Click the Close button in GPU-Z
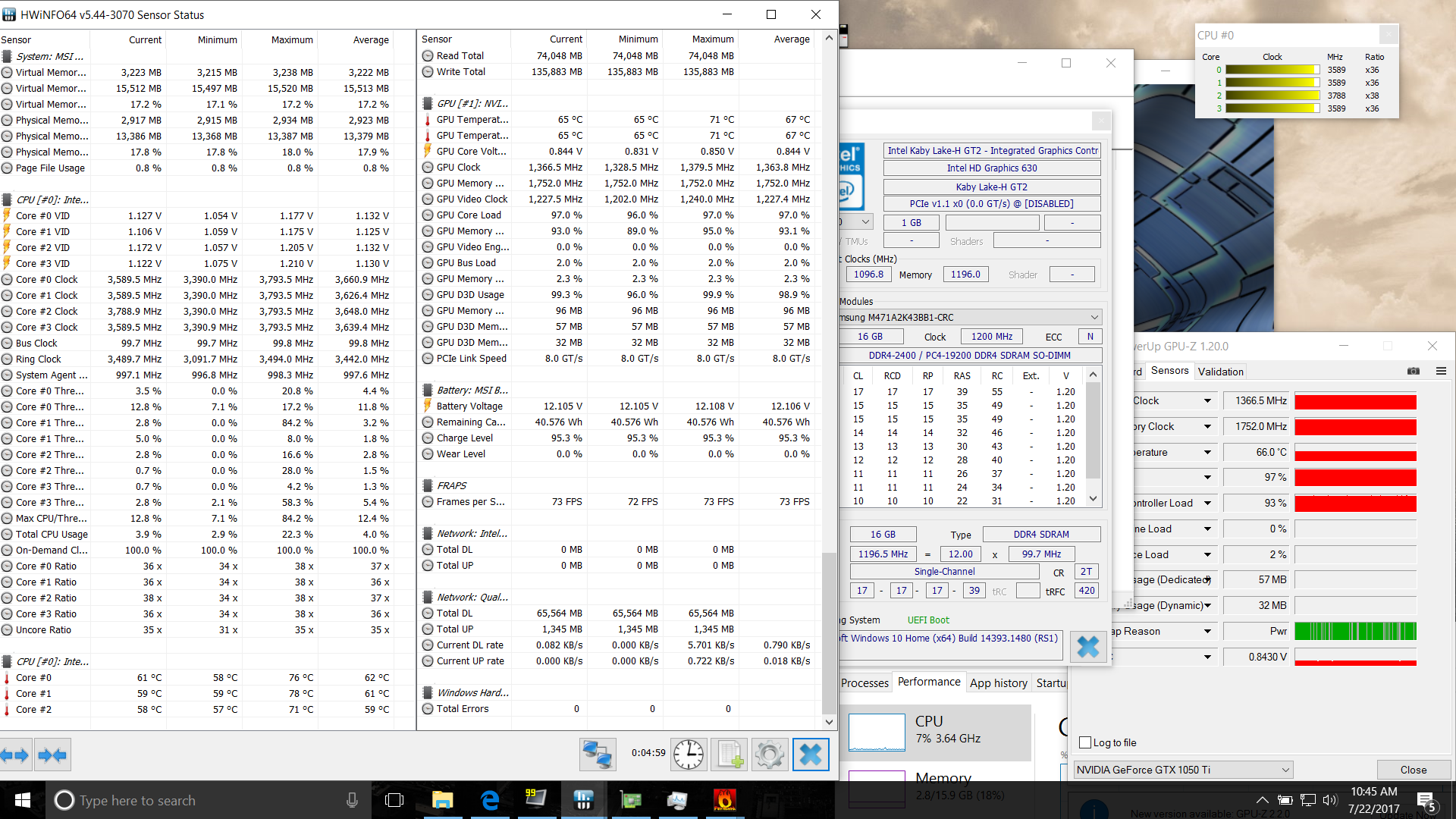Image resolution: width=1456 pixels, height=819 pixels. 1413,770
